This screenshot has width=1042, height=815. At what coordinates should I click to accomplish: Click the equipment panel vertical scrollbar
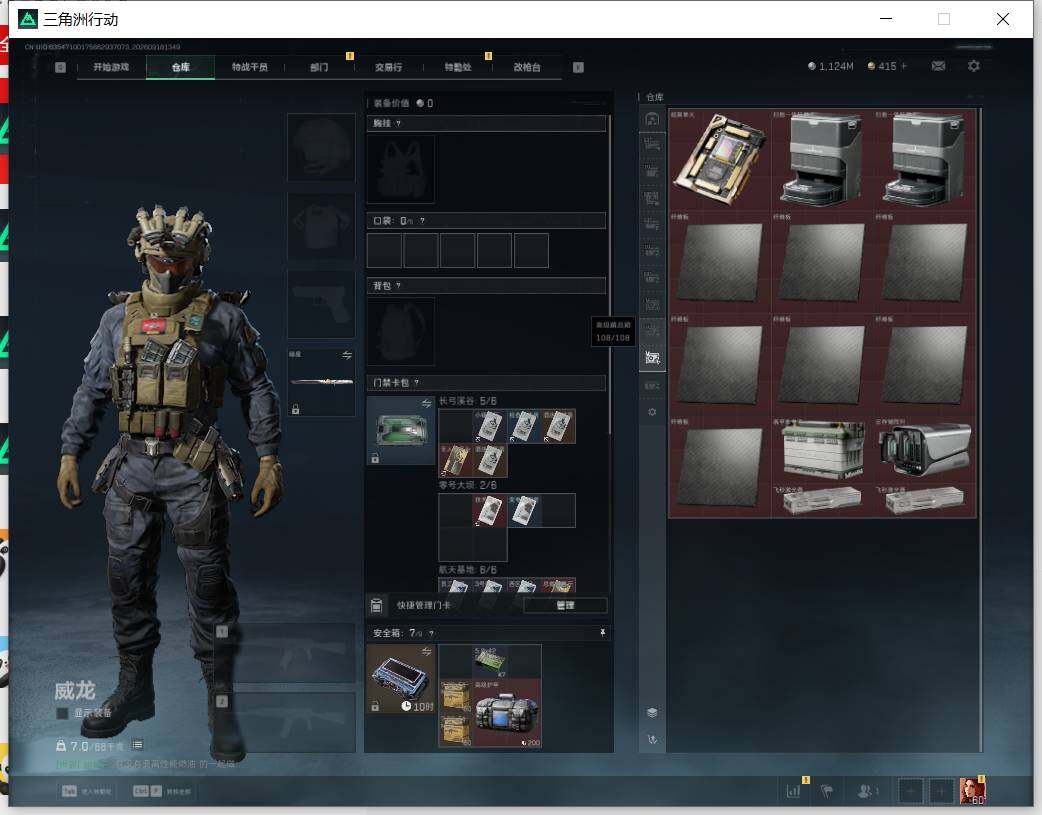click(x=610, y=275)
